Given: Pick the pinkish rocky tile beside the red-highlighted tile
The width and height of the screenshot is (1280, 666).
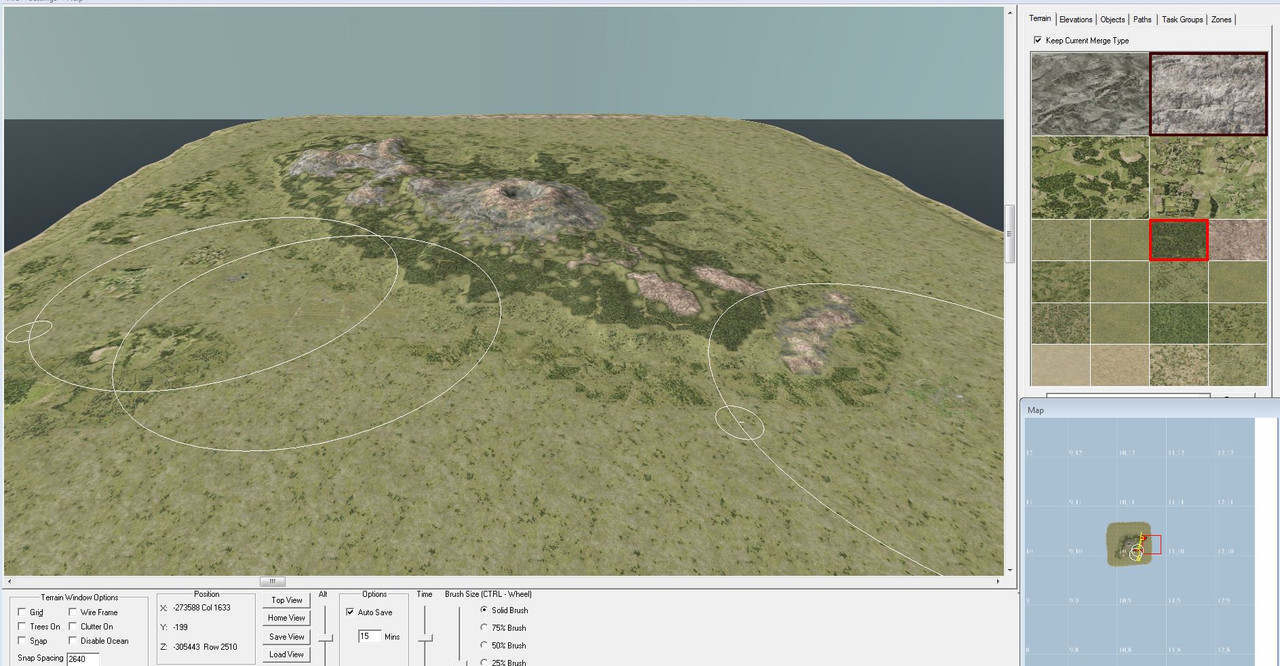Looking at the screenshot, I should [x=1238, y=240].
